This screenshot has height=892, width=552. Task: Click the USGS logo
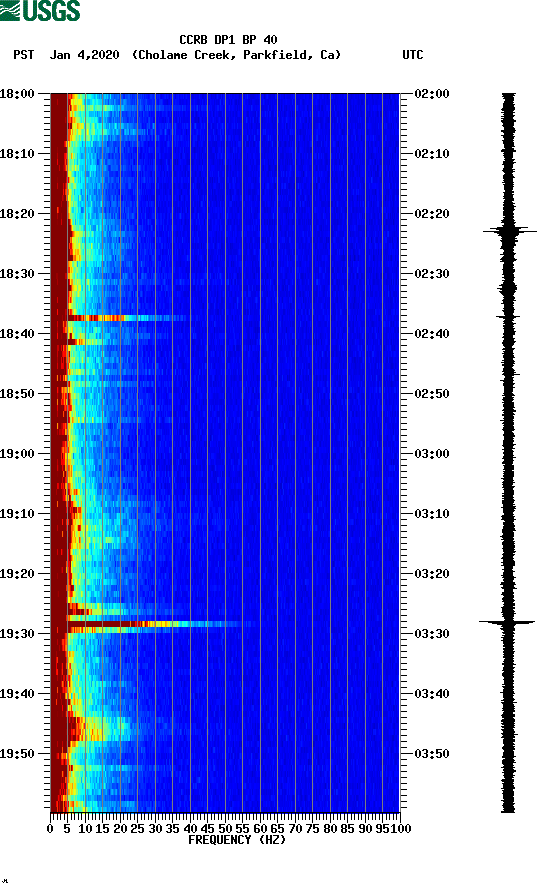point(40,10)
